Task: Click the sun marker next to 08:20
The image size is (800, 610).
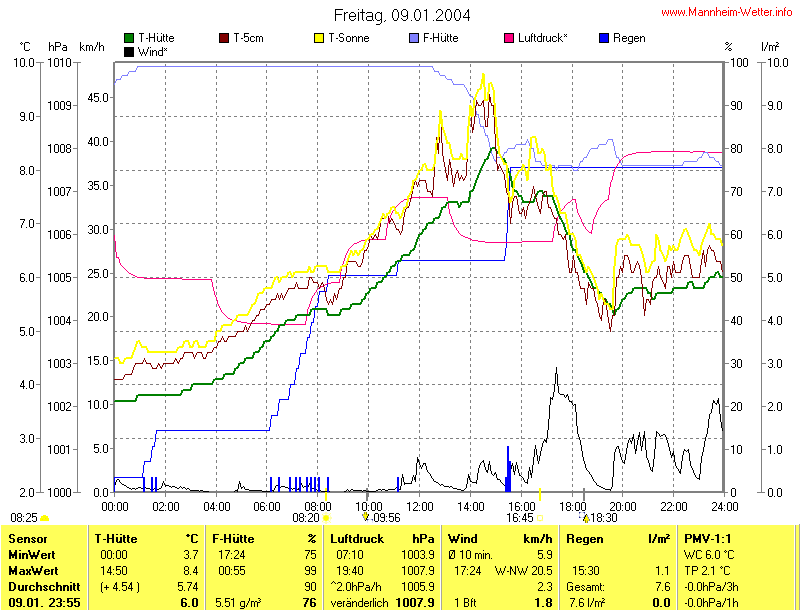Action: pyautogui.click(x=327, y=518)
